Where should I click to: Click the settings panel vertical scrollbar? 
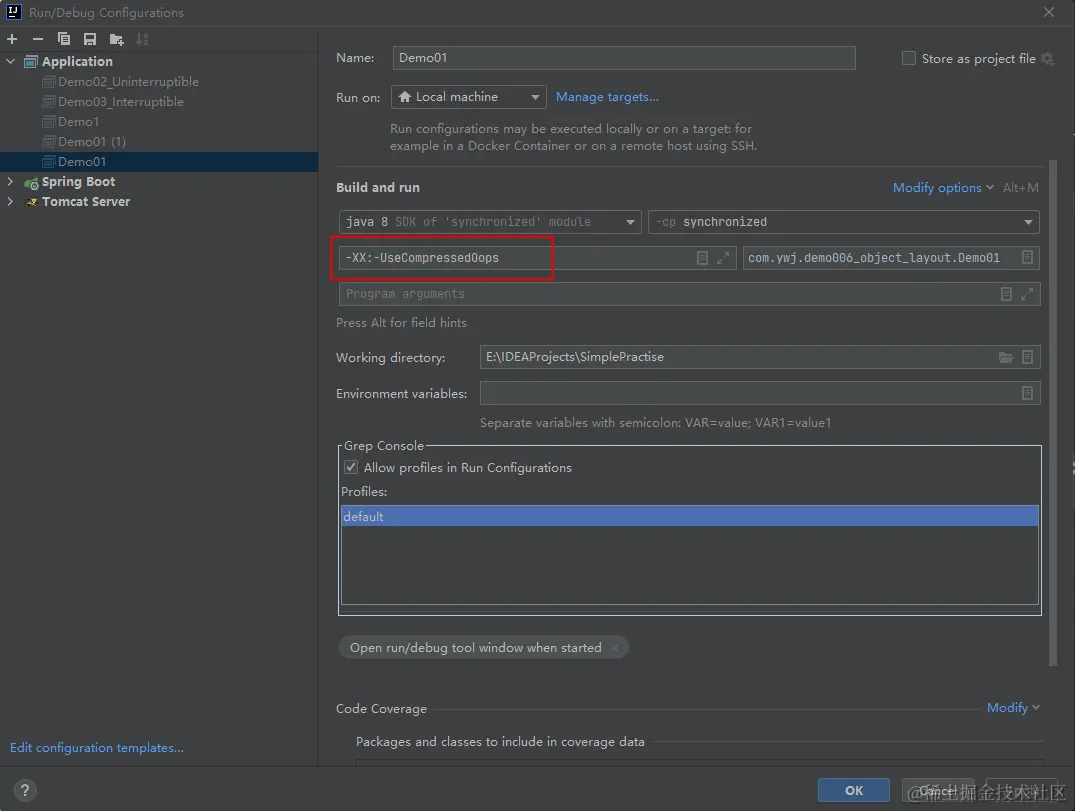(1053, 412)
